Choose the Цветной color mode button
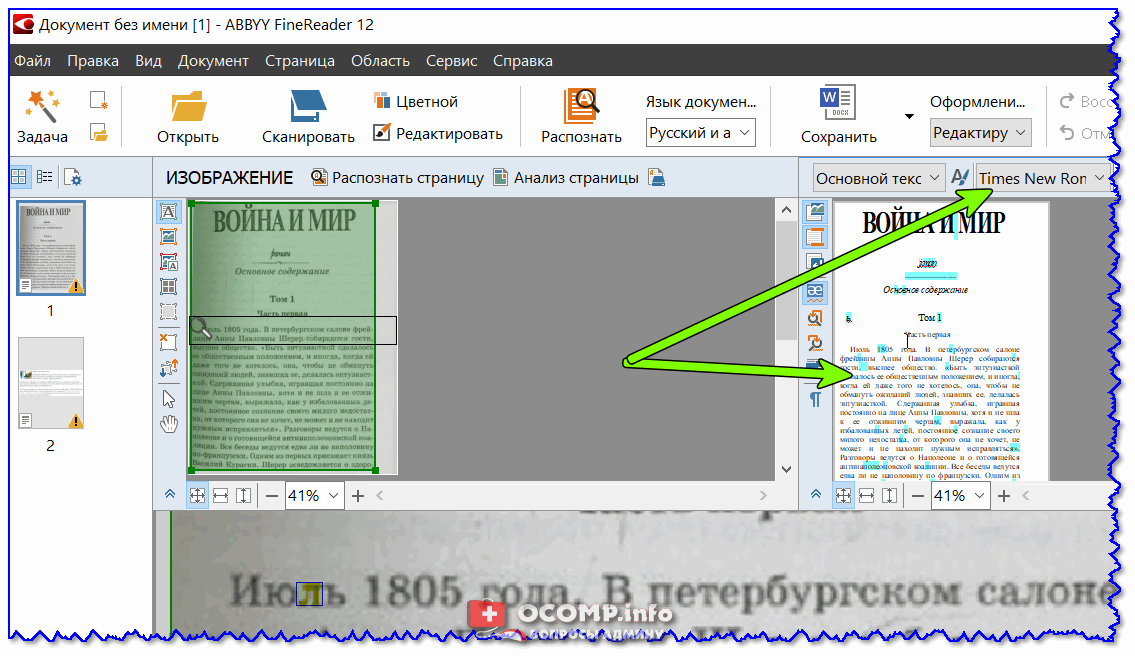 tap(415, 101)
